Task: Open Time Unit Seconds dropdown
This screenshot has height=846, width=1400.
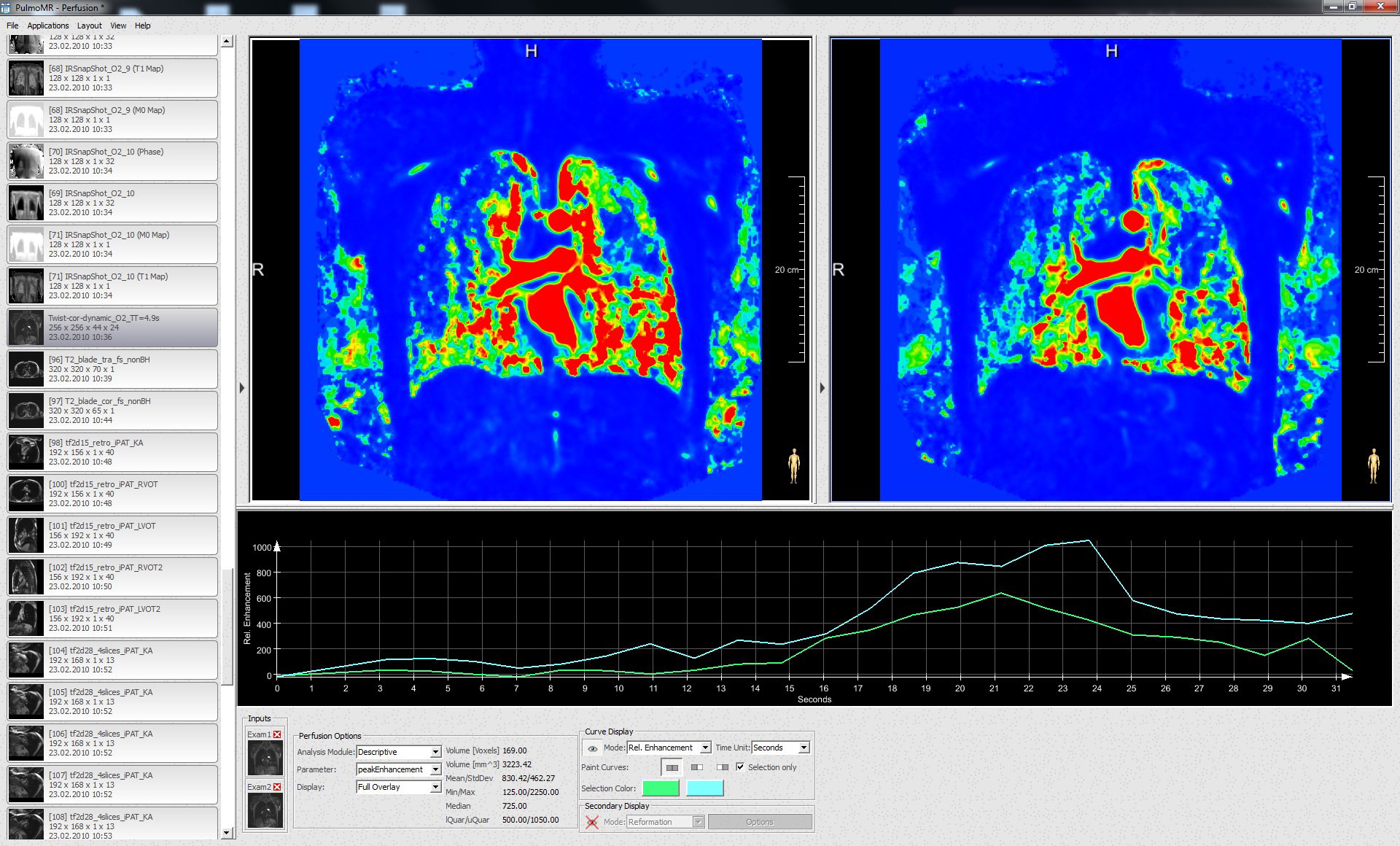Action: (804, 748)
